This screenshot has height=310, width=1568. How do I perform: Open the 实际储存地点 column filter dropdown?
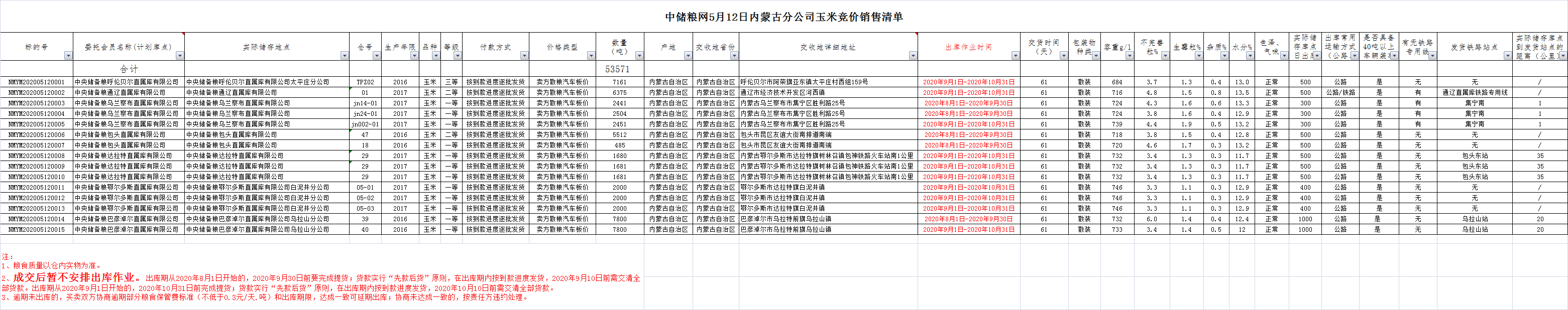[345, 56]
